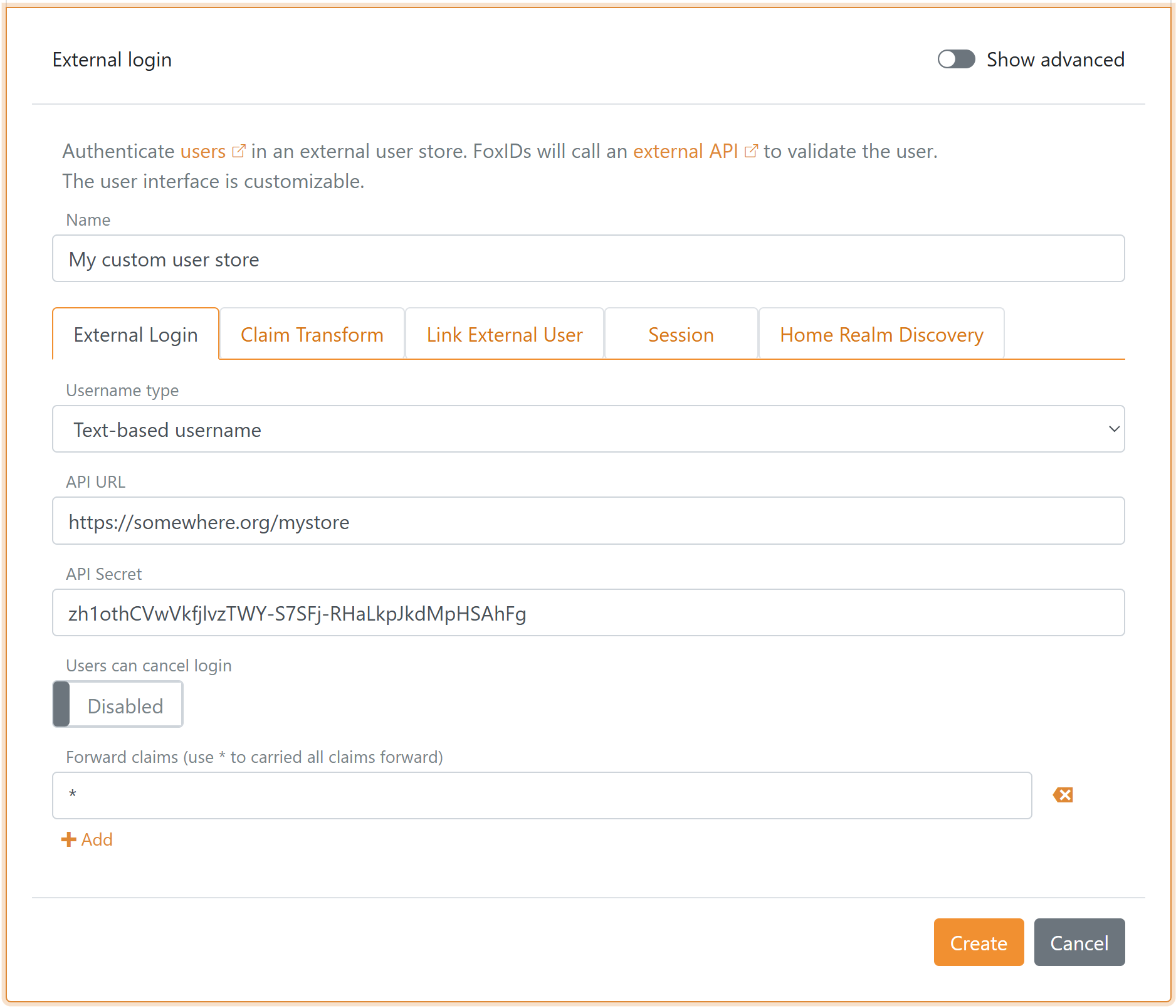Go to the Session tab
The width and height of the screenshot is (1176, 1008).
pos(681,335)
